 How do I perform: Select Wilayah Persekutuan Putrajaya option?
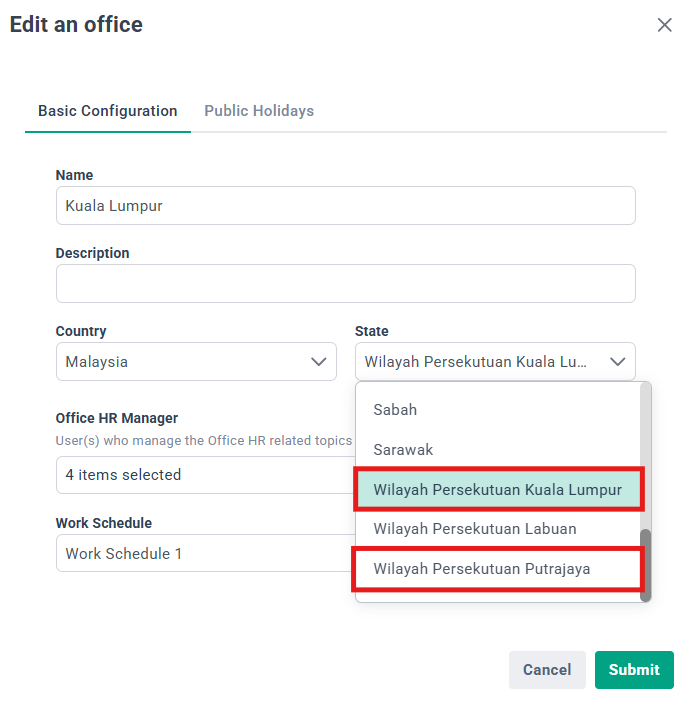482,569
